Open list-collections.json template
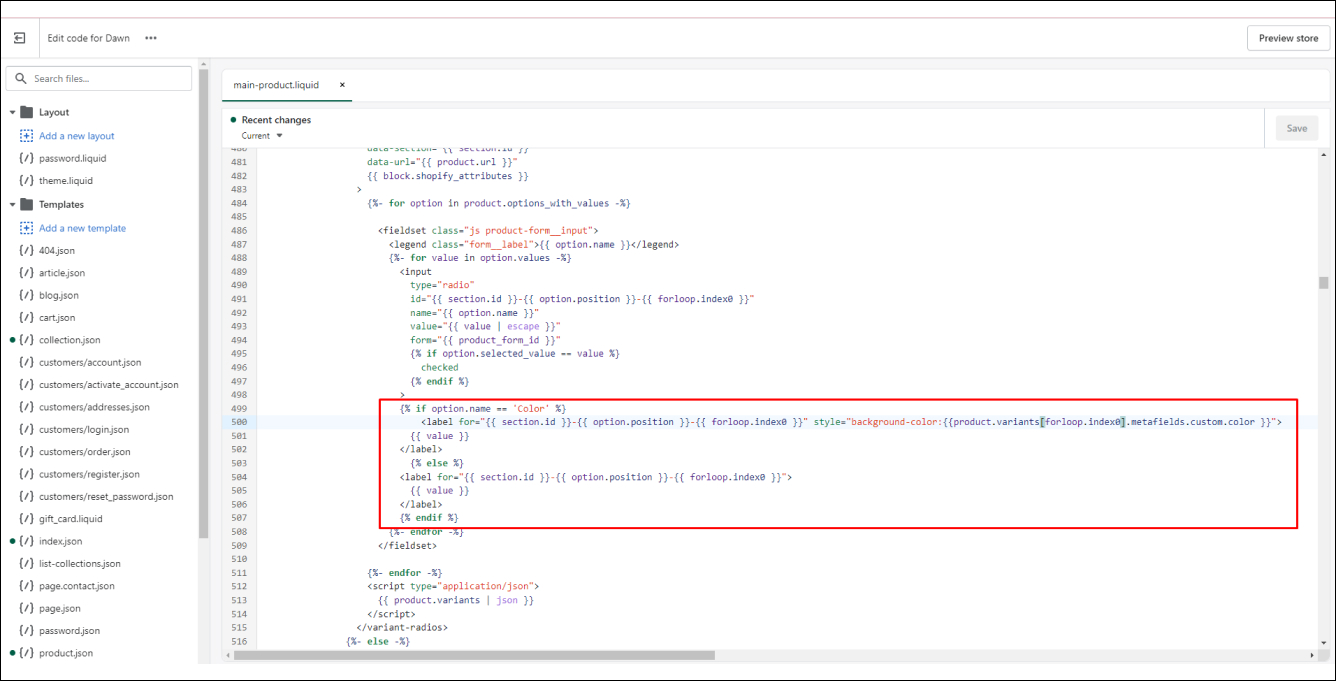The image size is (1336, 681). pos(80,564)
